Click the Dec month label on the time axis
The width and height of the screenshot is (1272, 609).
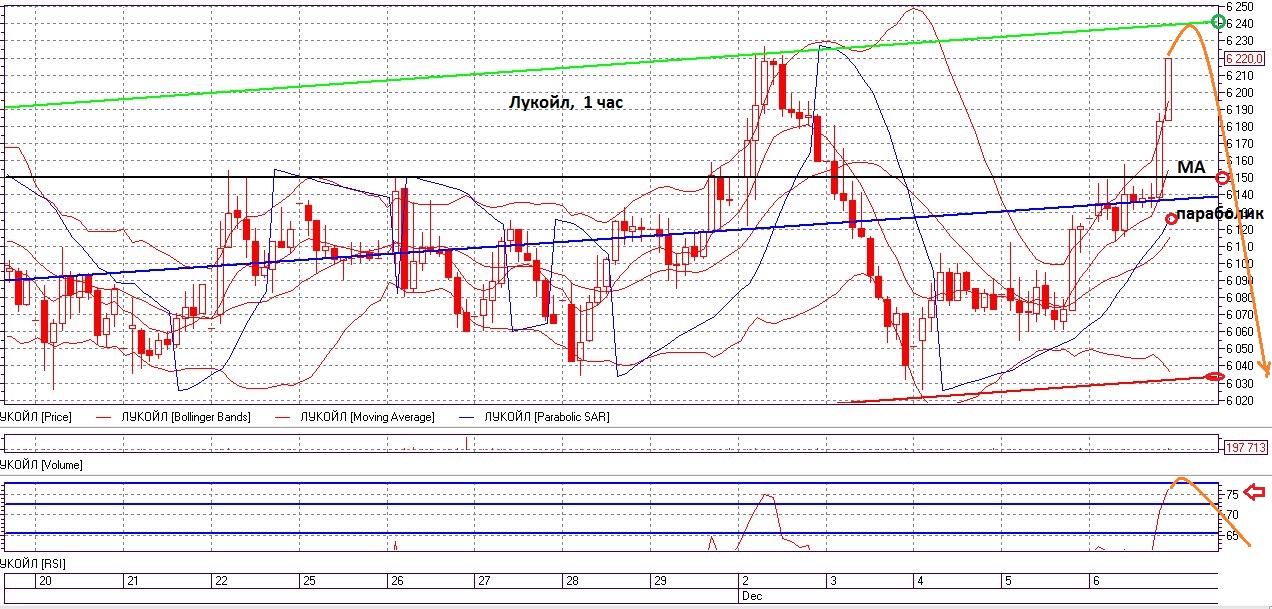point(750,595)
